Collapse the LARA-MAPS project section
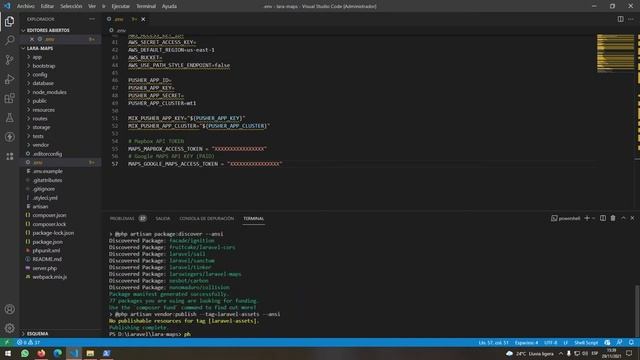The image size is (640, 360). point(60,48)
